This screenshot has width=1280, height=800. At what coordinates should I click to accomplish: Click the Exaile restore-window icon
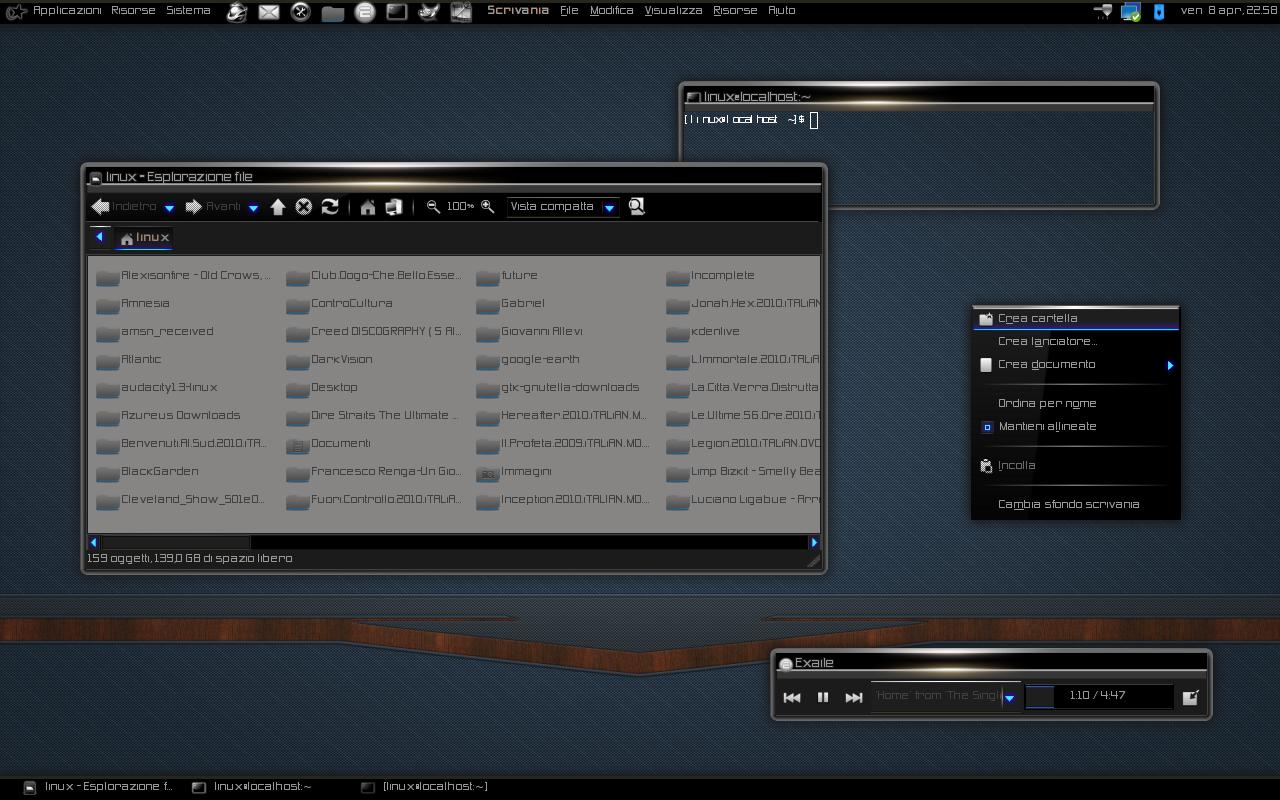pos(1190,697)
